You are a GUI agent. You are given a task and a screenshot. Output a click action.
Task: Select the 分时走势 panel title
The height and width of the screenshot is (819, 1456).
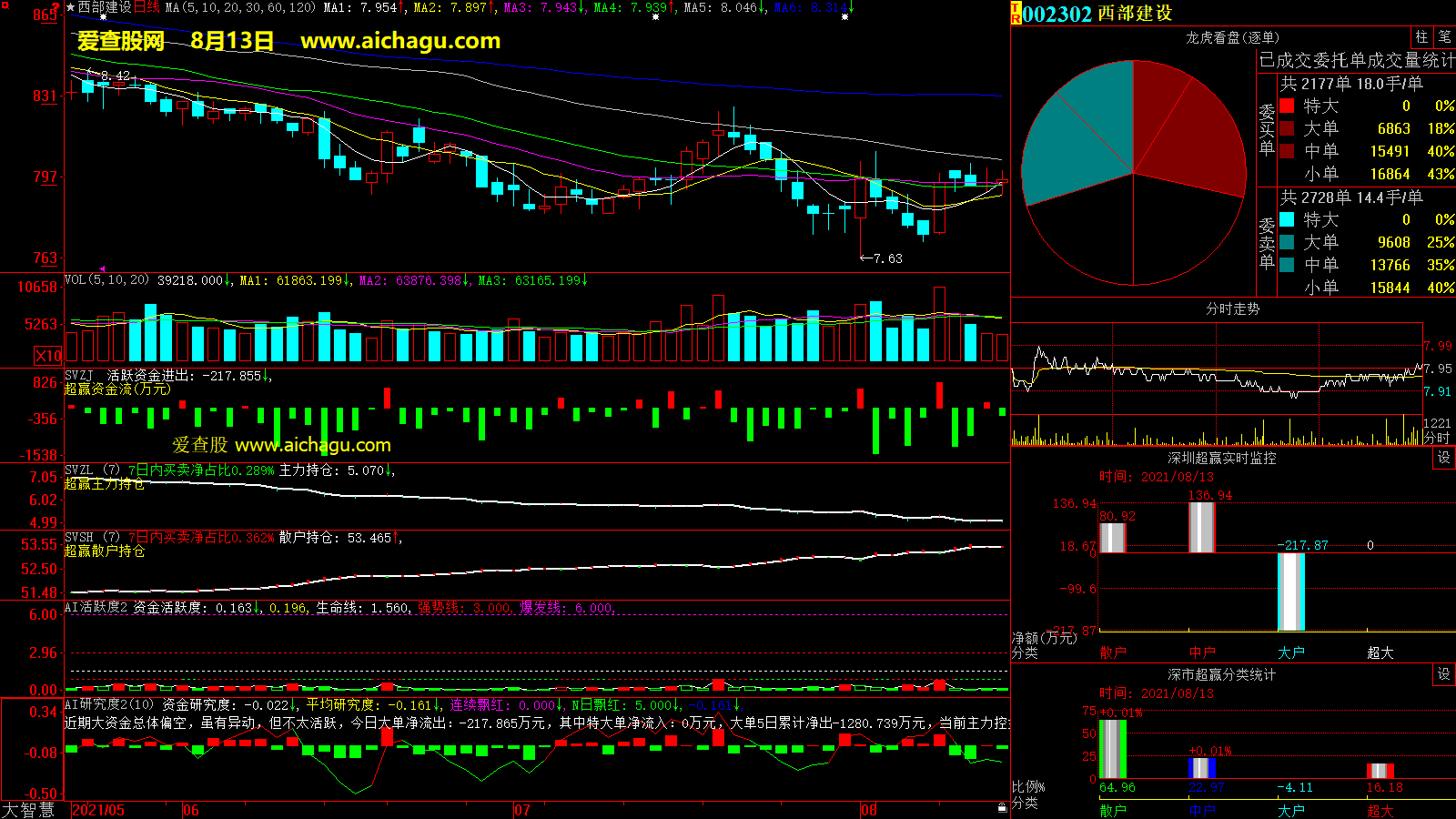(x=1232, y=309)
